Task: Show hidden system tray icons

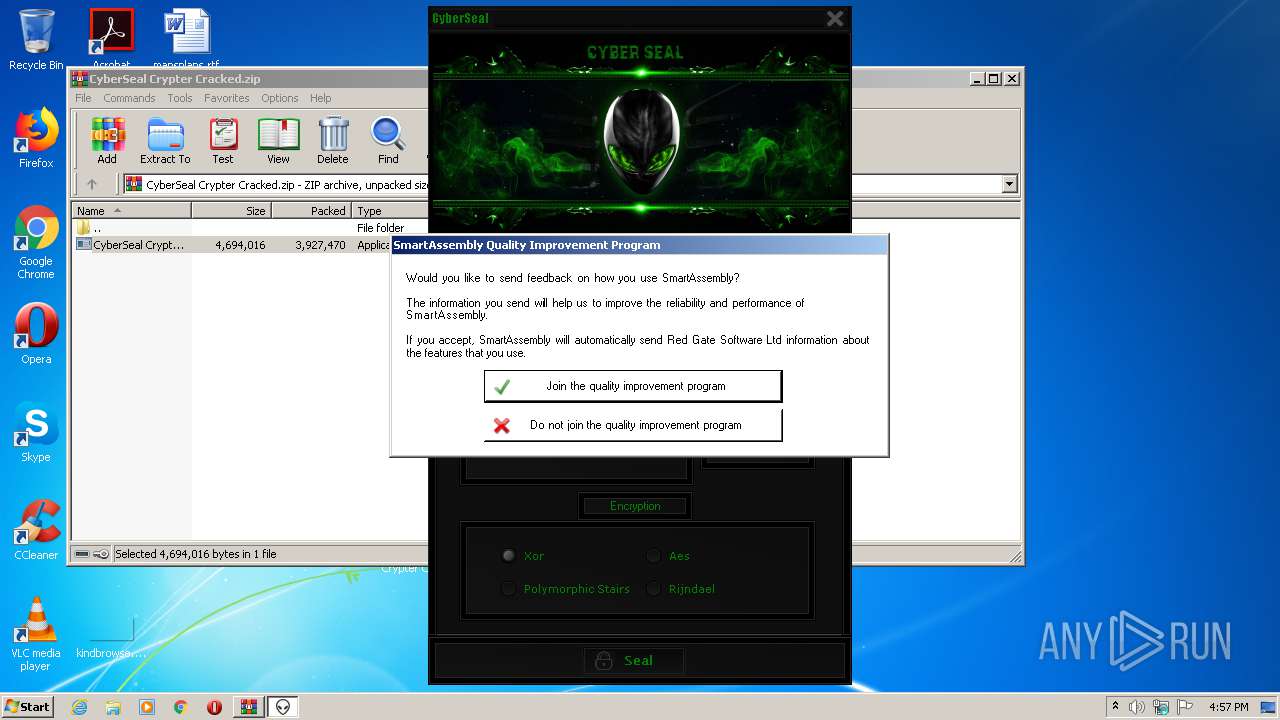Action: coord(1115,707)
